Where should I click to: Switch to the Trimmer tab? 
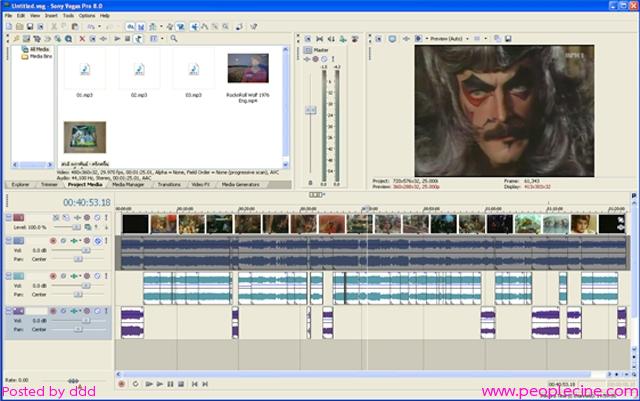click(x=49, y=185)
